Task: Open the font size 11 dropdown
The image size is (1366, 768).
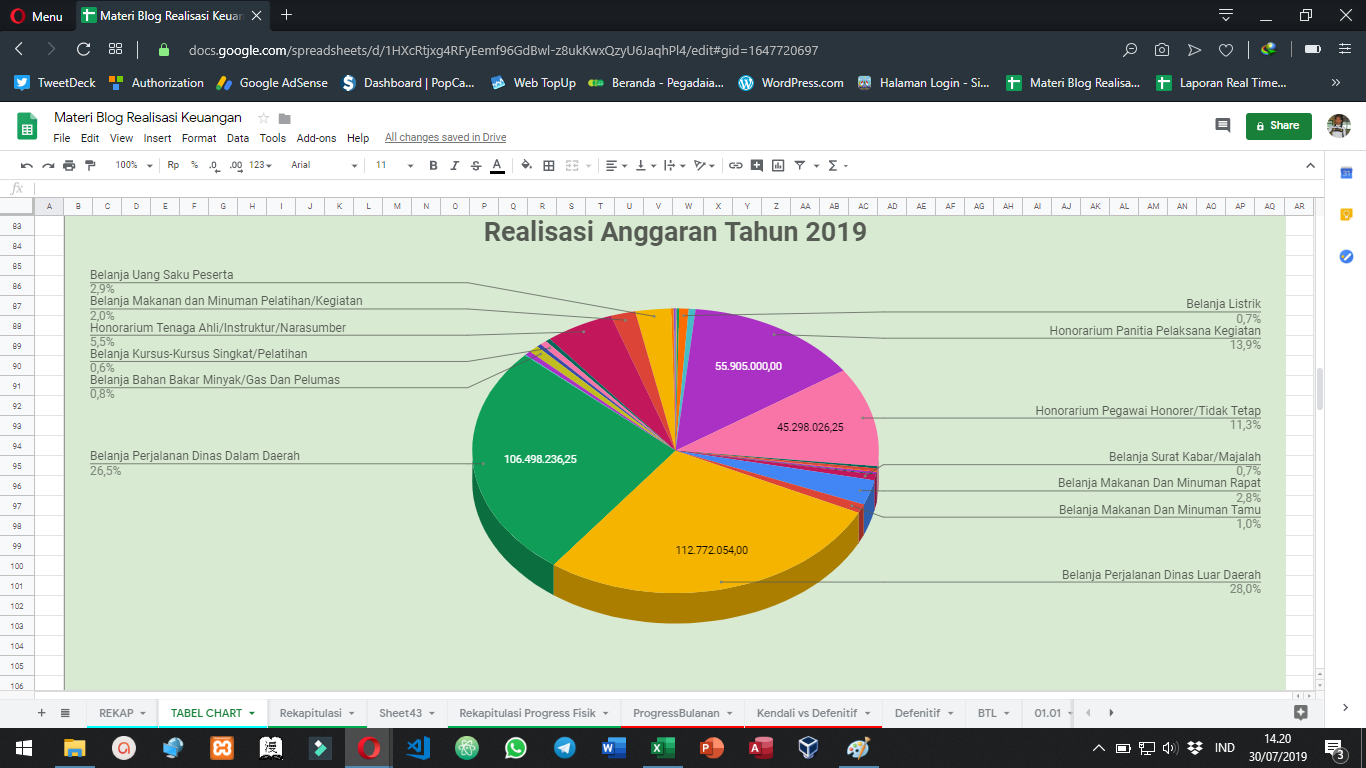Action: (x=394, y=165)
